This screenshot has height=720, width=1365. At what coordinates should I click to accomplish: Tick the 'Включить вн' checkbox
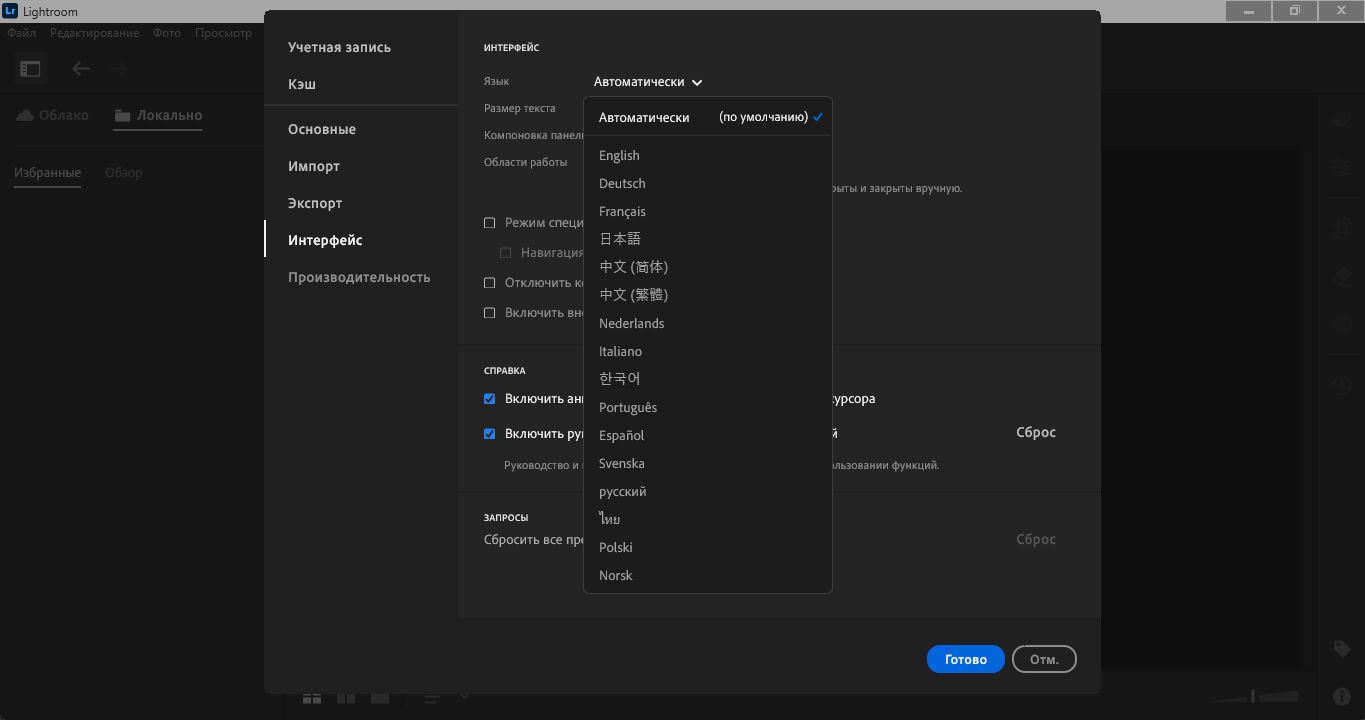490,313
